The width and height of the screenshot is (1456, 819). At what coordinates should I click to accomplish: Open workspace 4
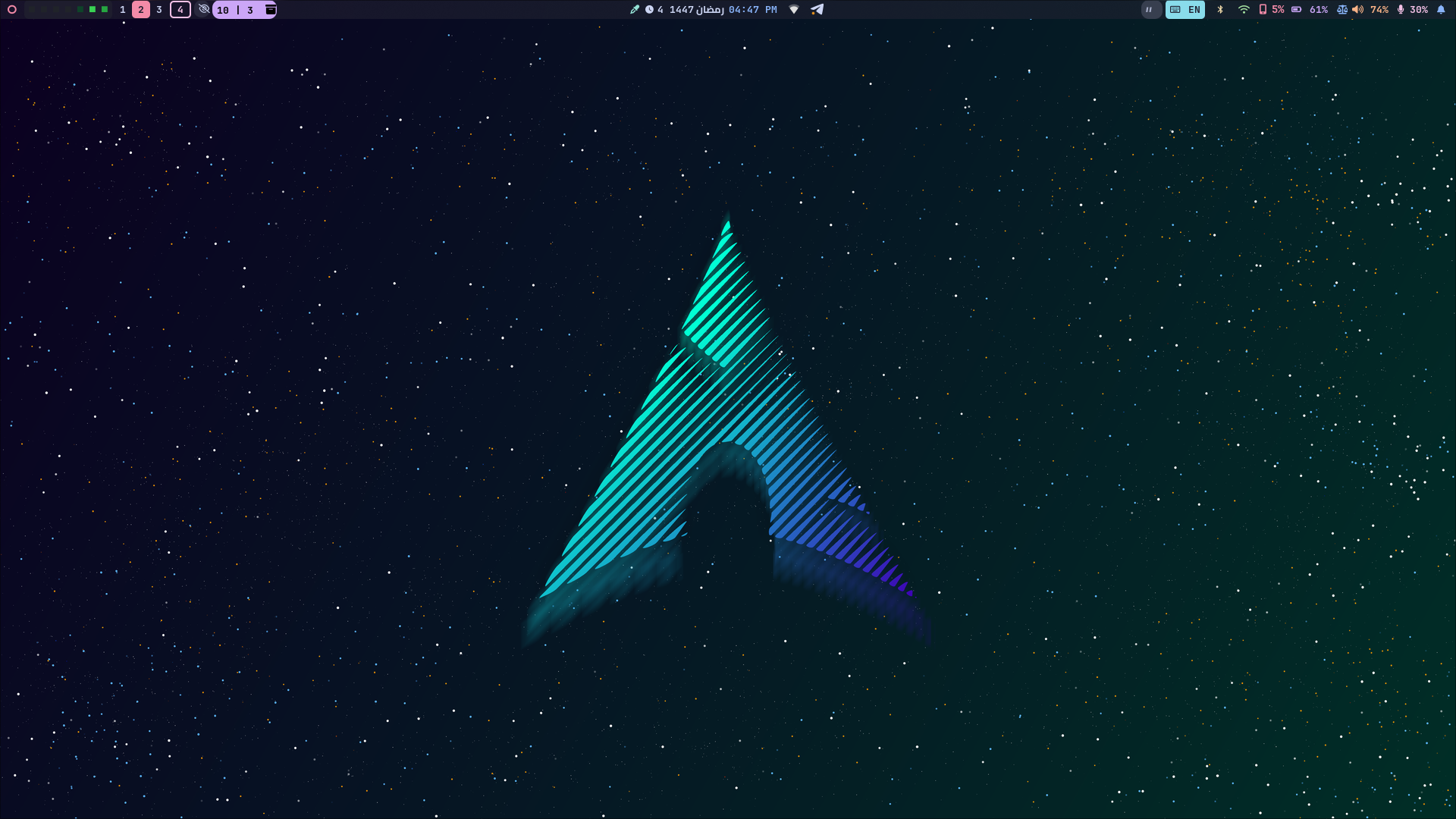(x=180, y=10)
